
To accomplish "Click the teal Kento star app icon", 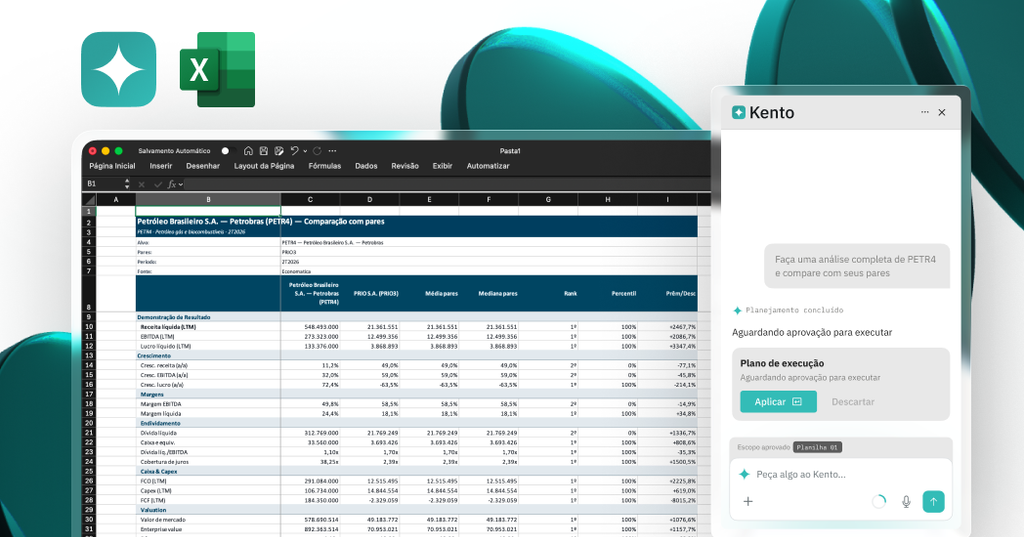I will (x=119, y=69).
